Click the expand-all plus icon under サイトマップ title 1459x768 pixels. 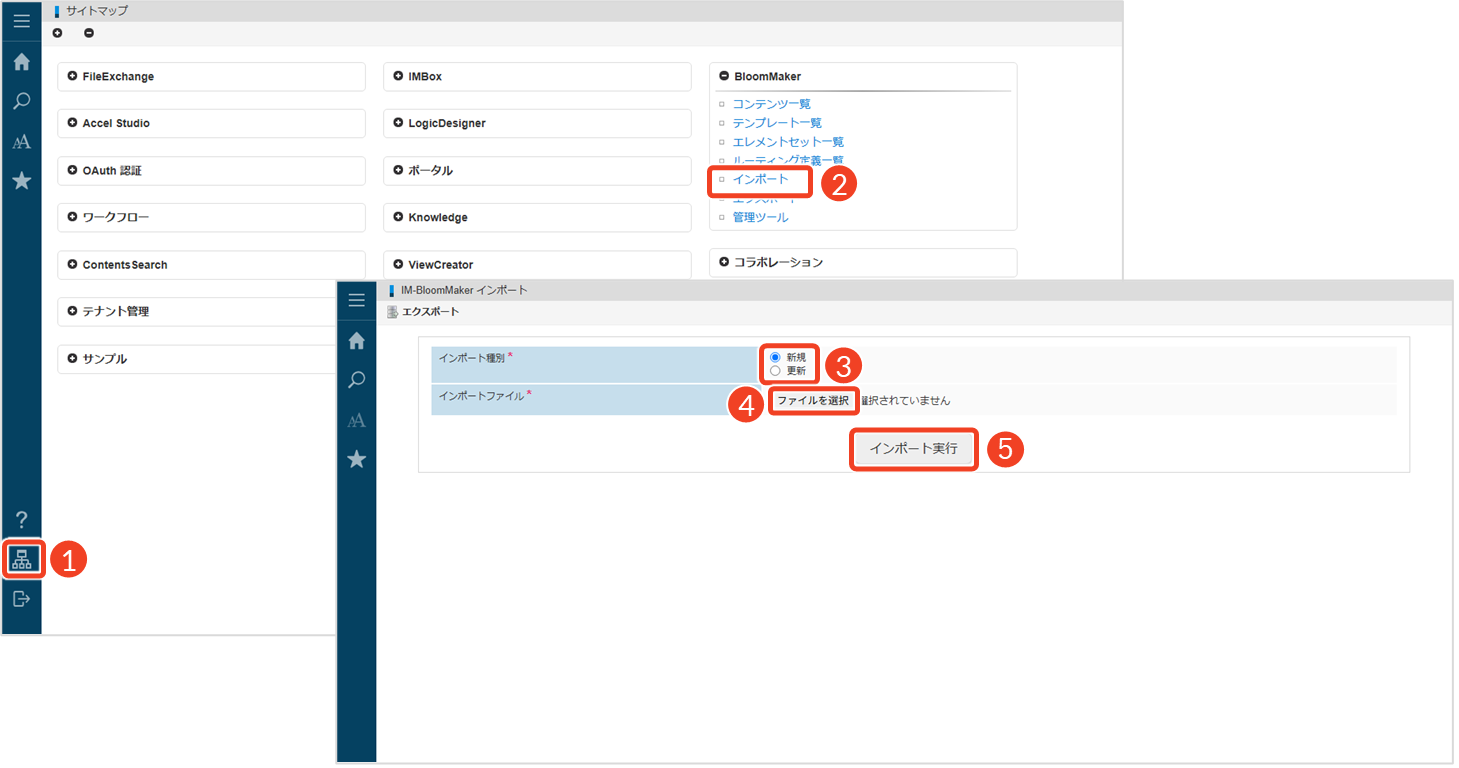point(57,33)
